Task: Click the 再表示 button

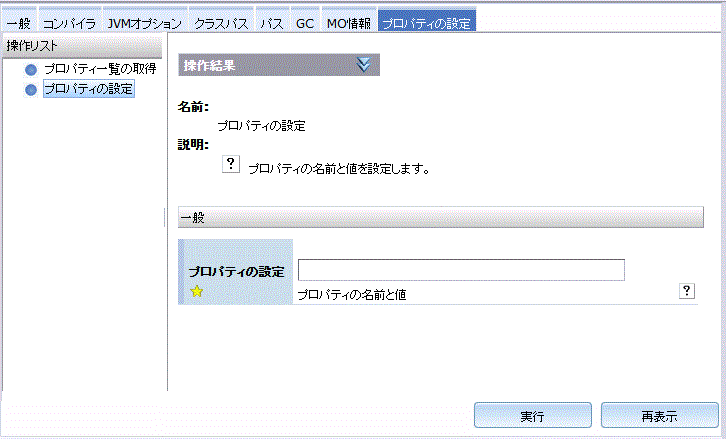Action: (x=659, y=415)
